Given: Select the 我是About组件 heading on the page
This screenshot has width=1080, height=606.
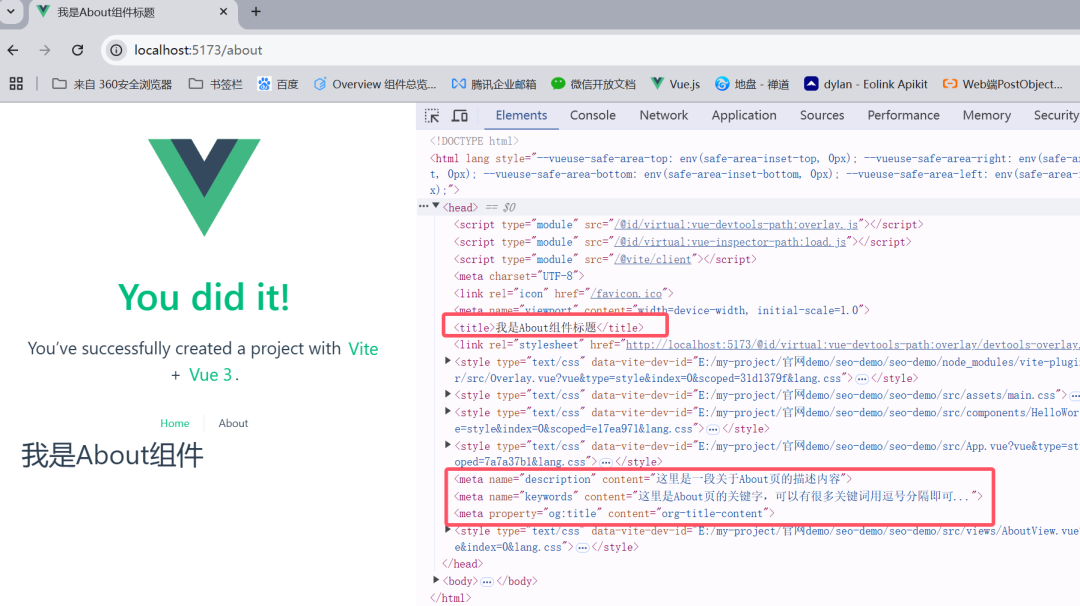Looking at the screenshot, I should (x=112, y=455).
